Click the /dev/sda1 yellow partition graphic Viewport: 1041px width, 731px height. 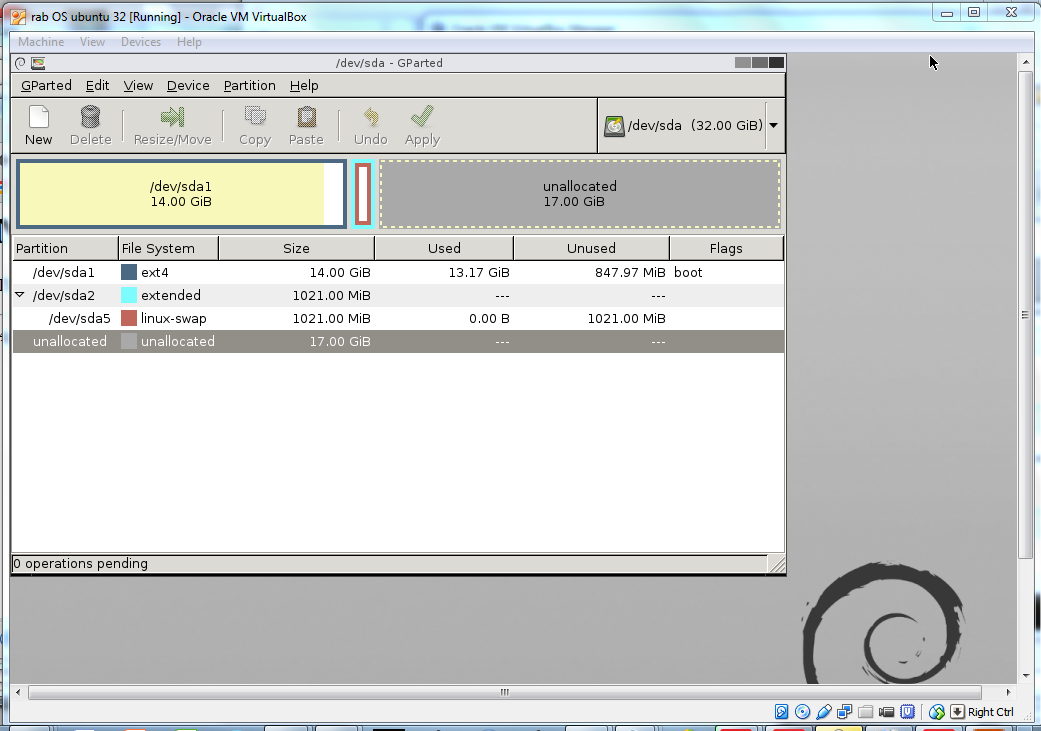point(180,194)
